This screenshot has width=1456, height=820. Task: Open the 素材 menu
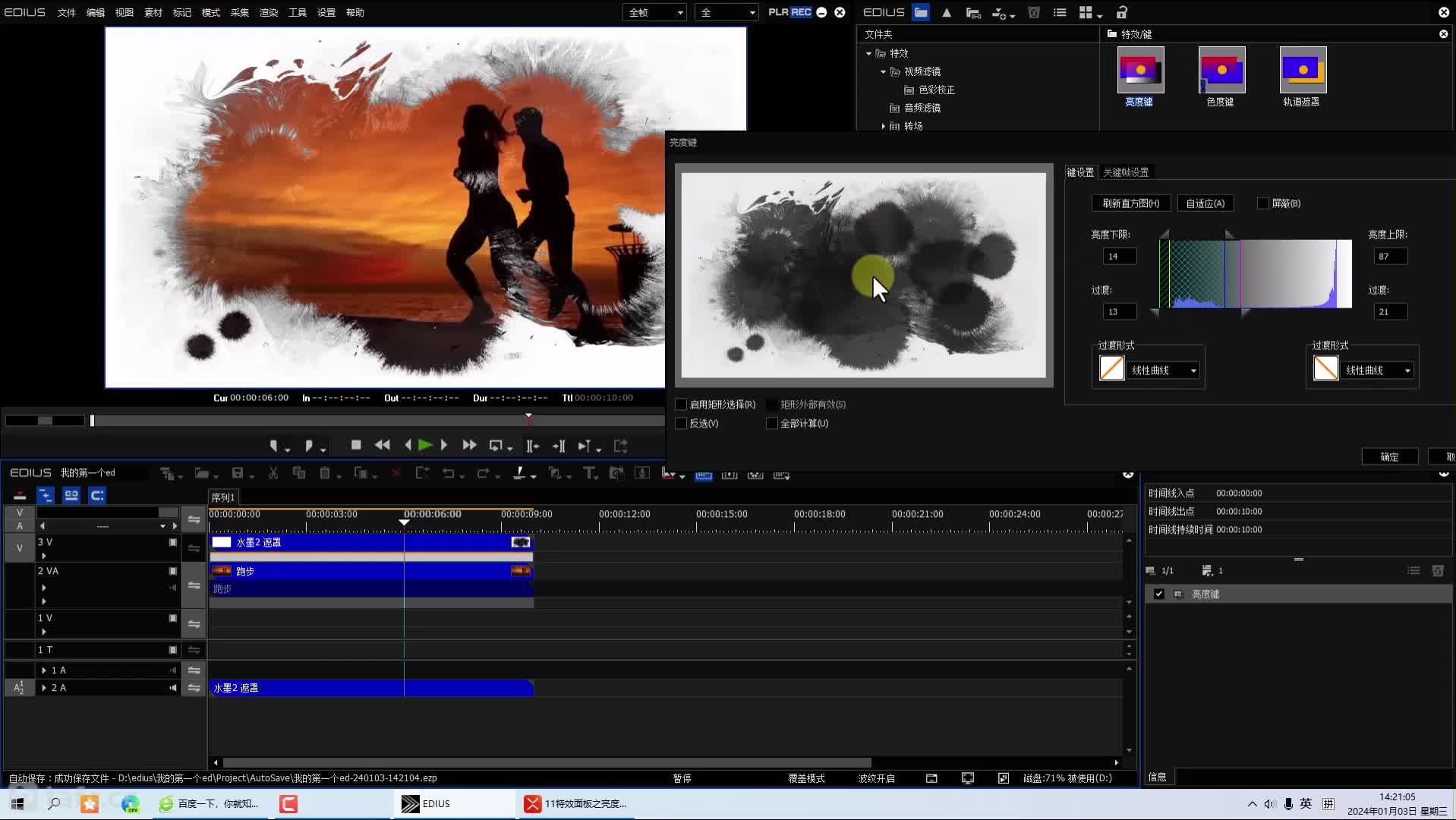(153, 12)
